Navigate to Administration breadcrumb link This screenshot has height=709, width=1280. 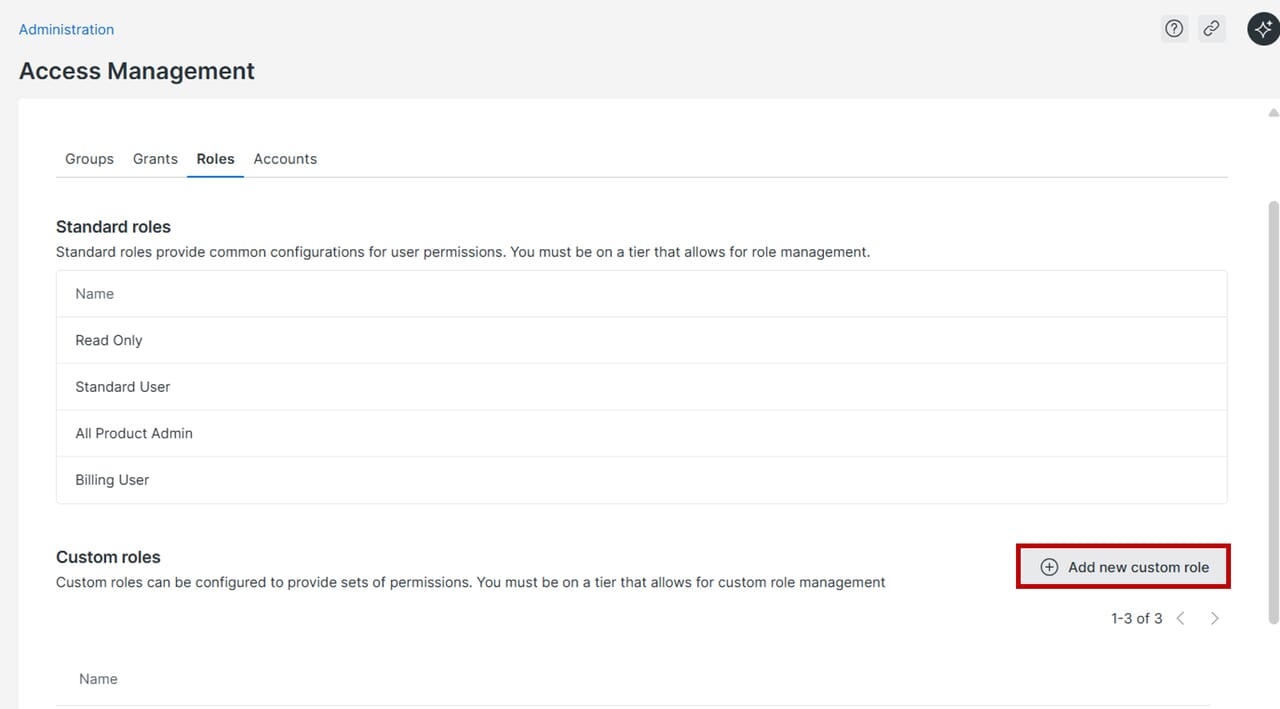point(66,30)
